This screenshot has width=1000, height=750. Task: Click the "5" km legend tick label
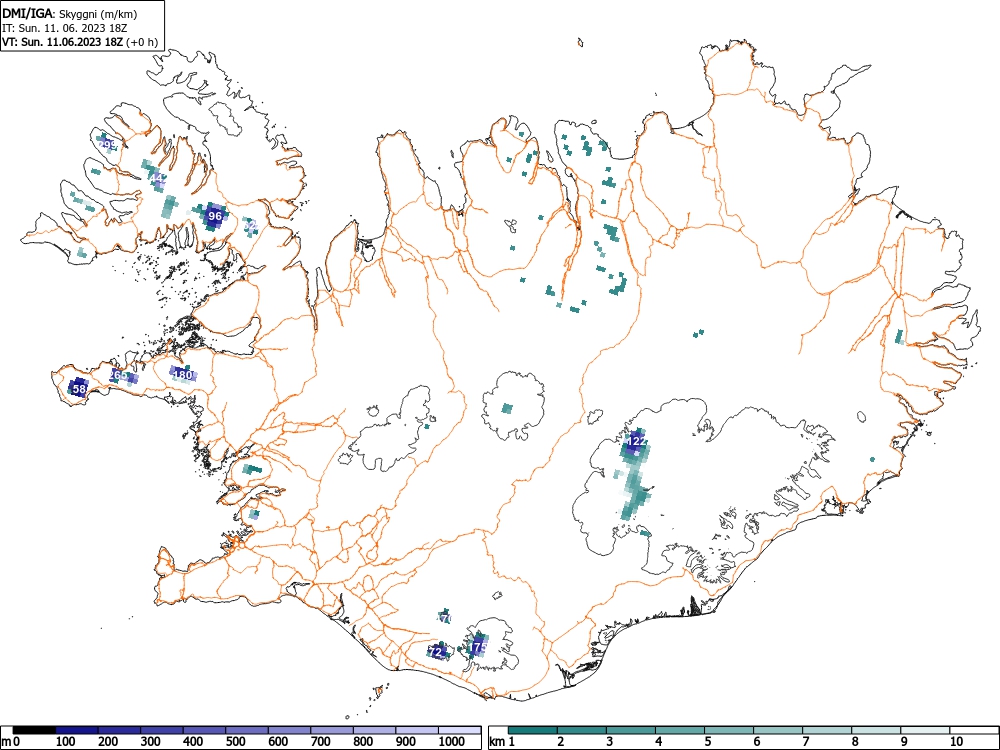708,742
